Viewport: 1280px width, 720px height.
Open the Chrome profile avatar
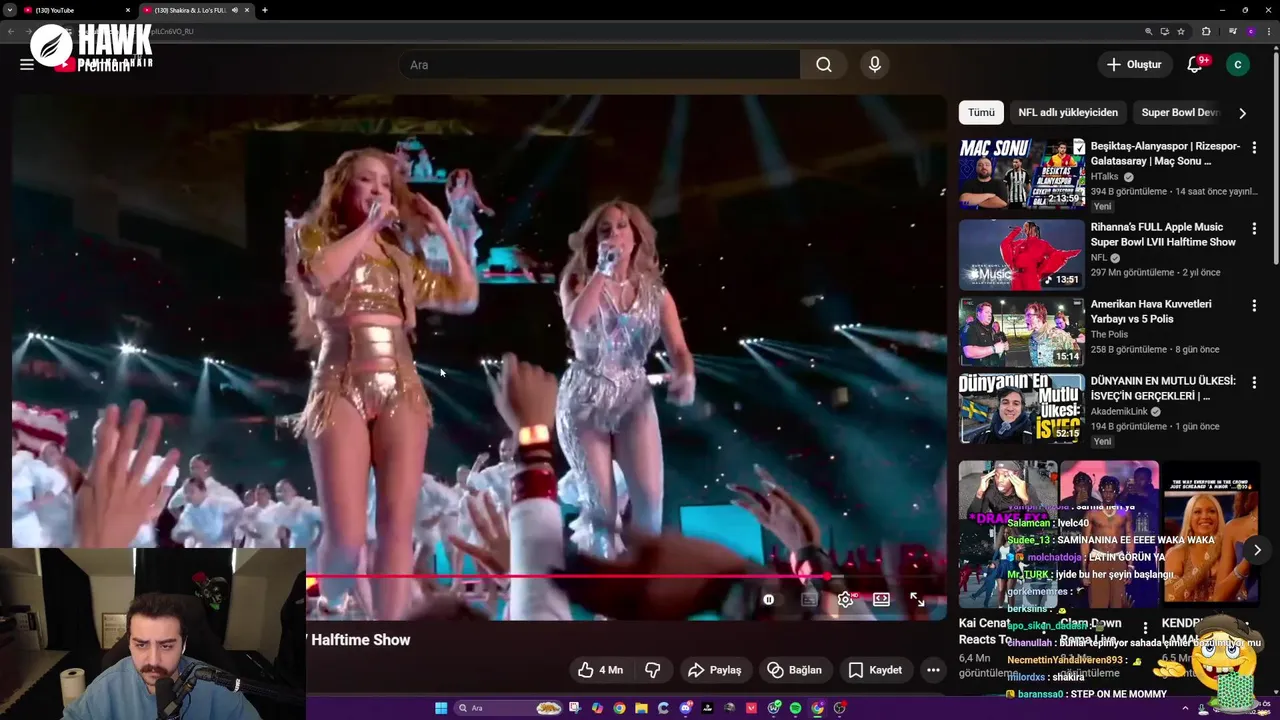[1251, 31]
